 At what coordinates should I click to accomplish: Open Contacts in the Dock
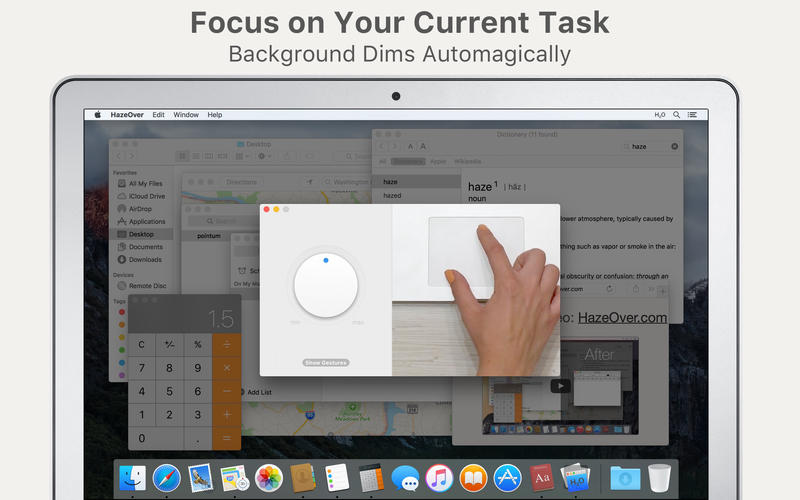303,479
